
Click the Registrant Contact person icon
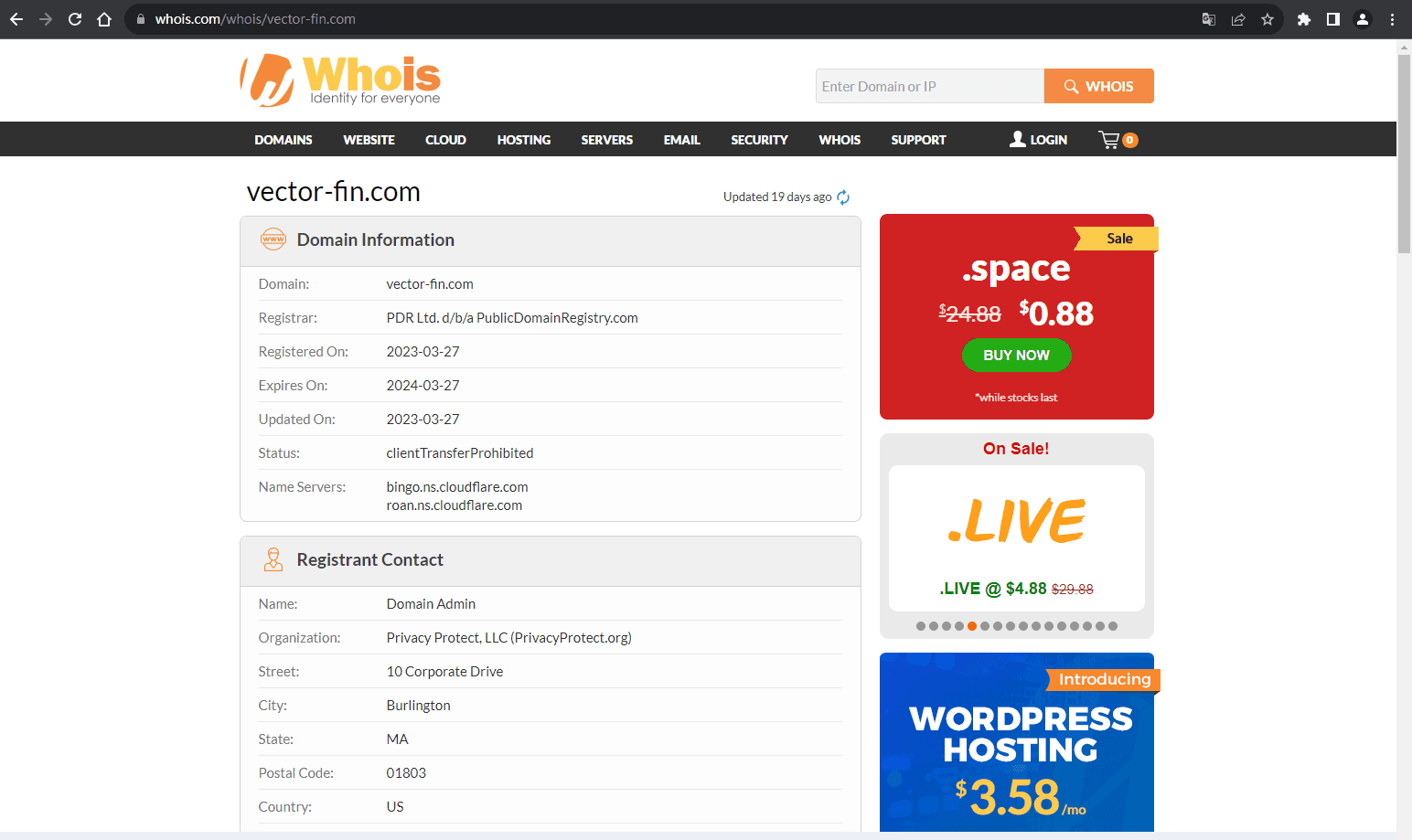point(273,559)
